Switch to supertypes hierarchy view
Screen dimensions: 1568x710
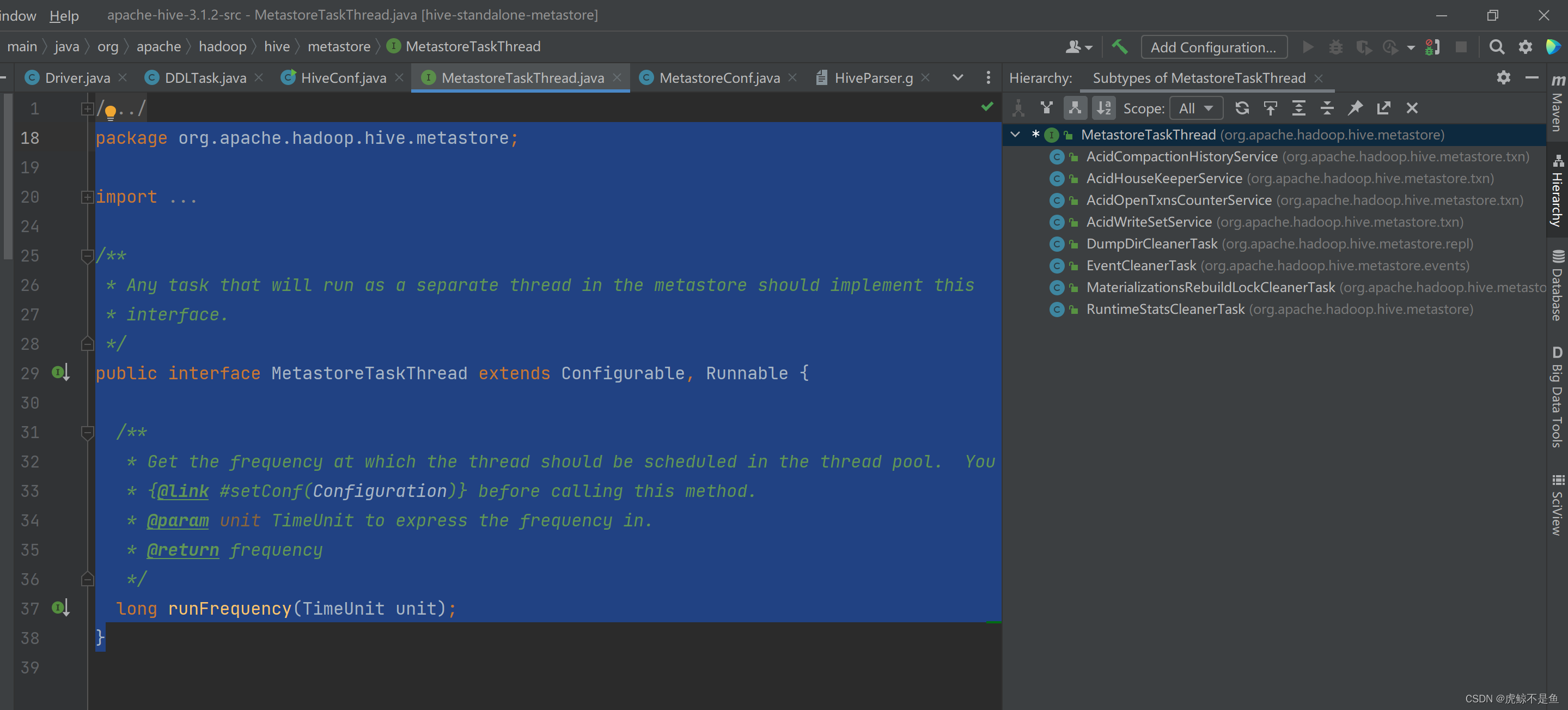point(1047,108)
